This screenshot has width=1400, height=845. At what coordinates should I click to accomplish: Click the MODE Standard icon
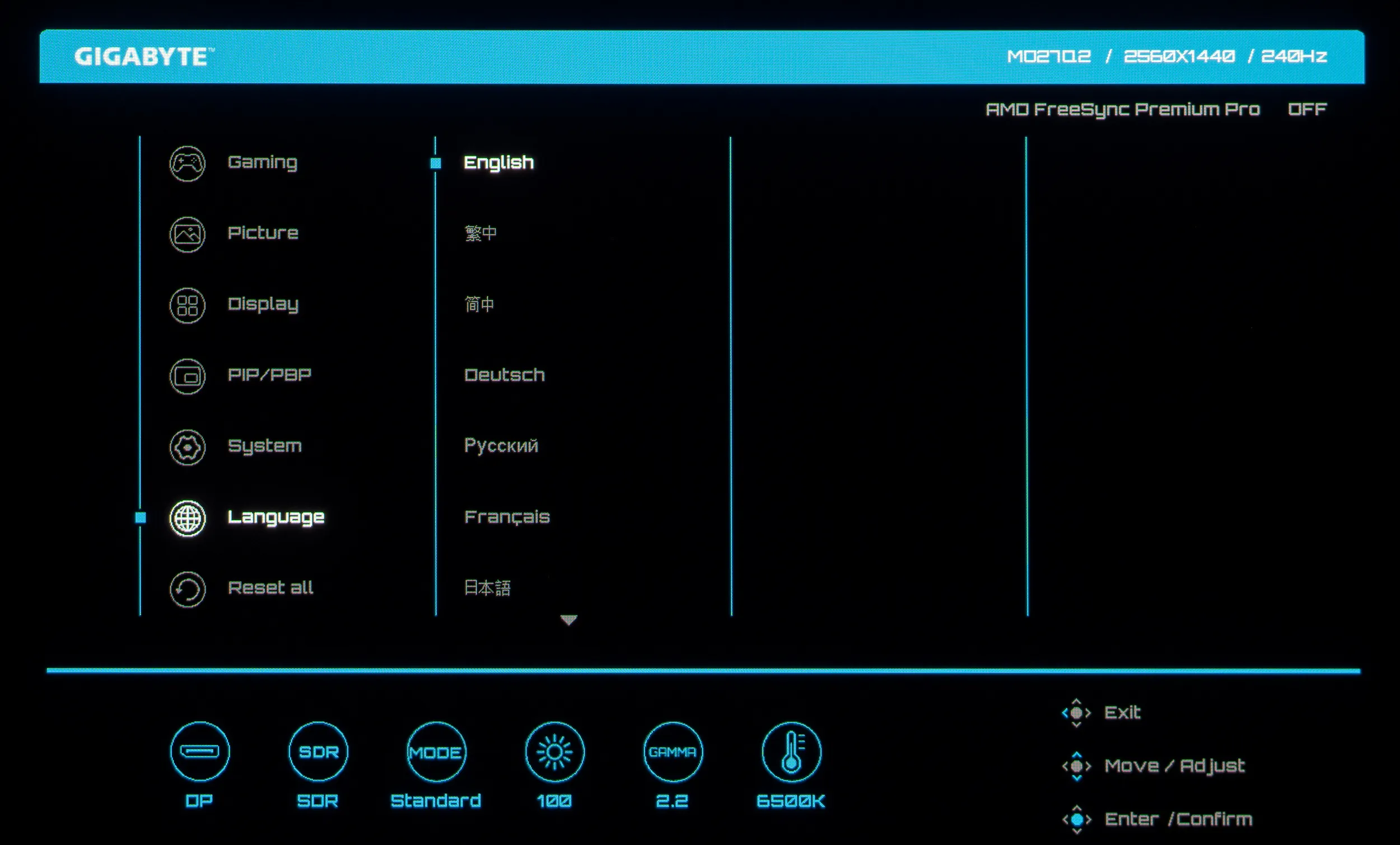click(436, 751)
